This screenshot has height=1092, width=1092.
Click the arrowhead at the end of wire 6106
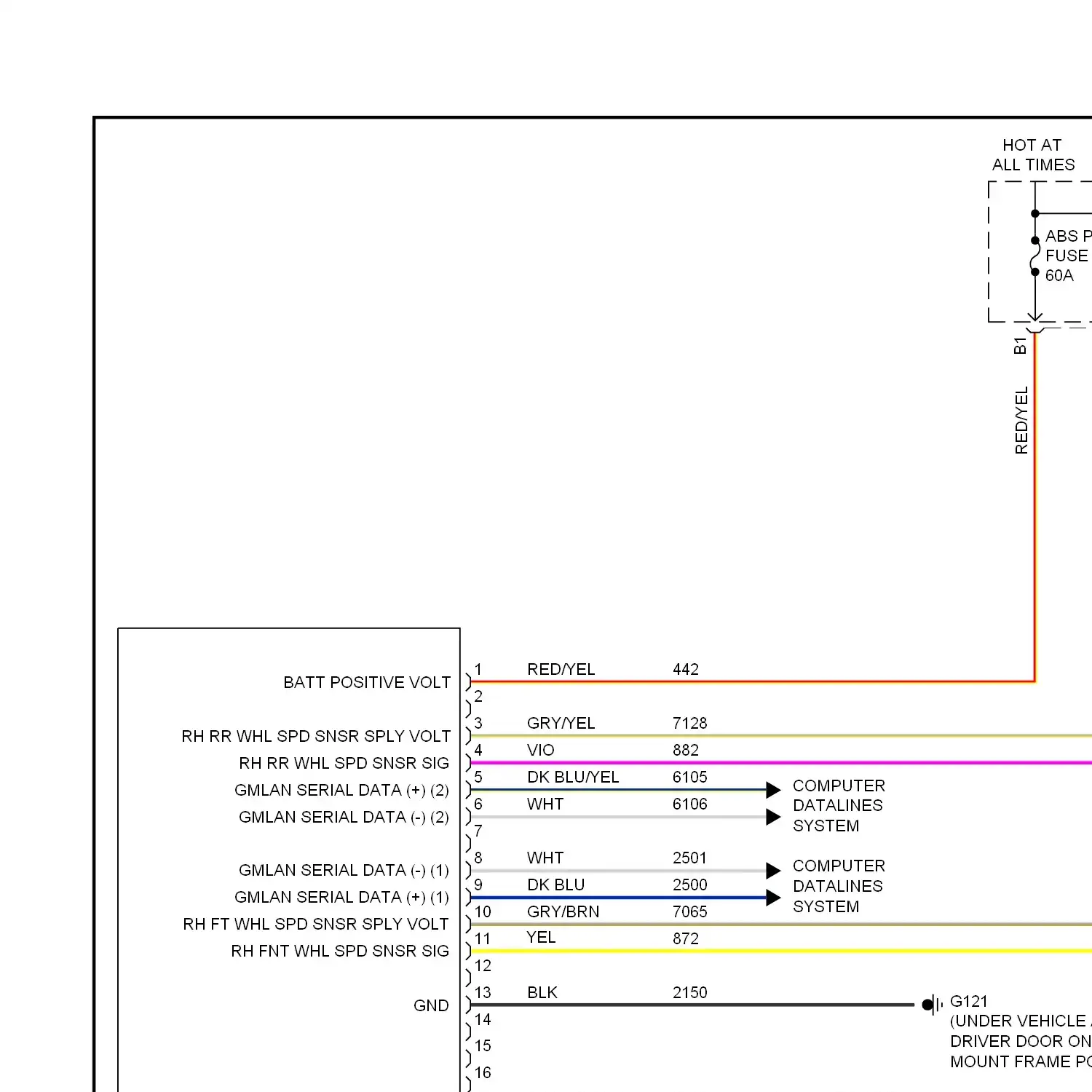point(773,817)
